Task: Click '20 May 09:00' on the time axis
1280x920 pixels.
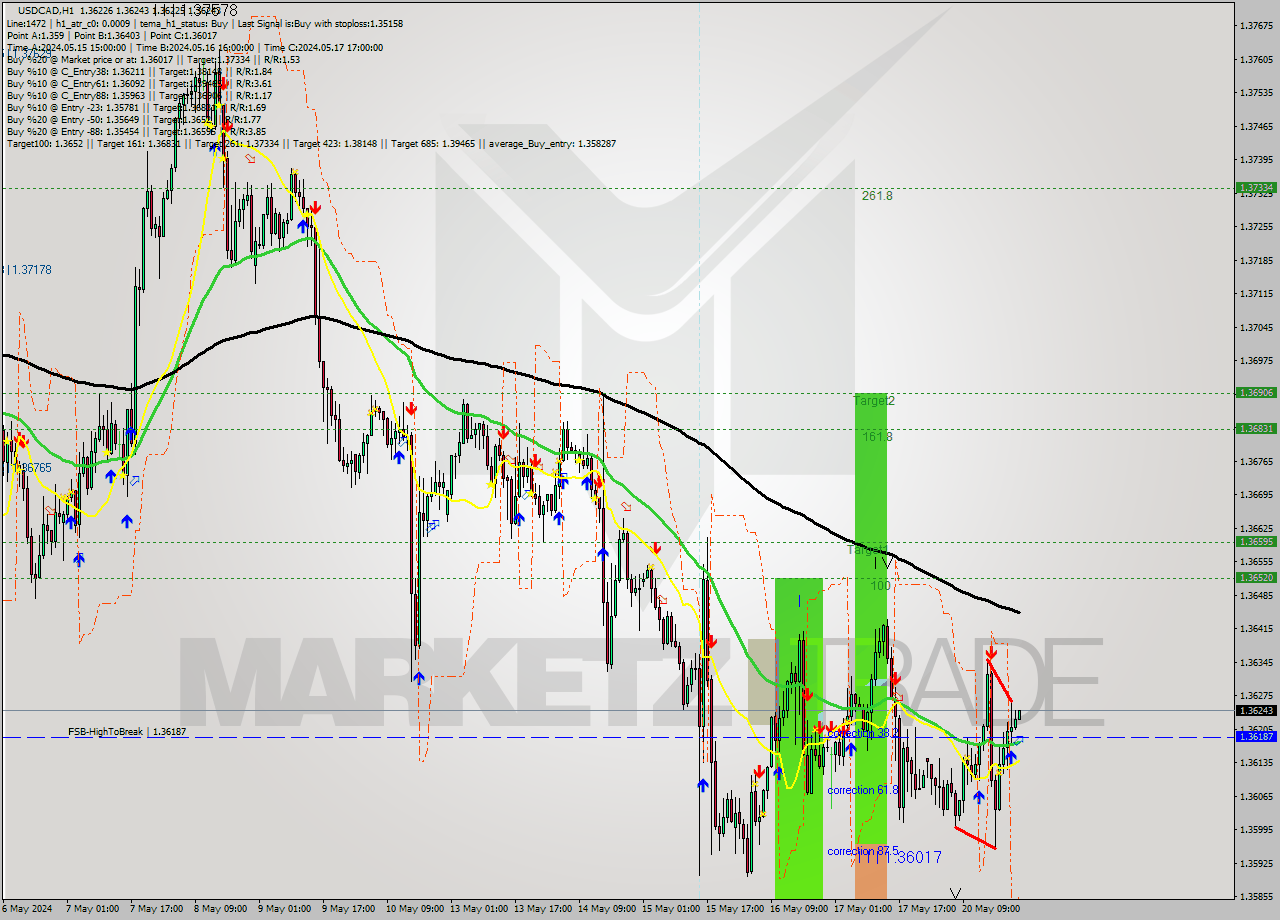Action: 991,909
